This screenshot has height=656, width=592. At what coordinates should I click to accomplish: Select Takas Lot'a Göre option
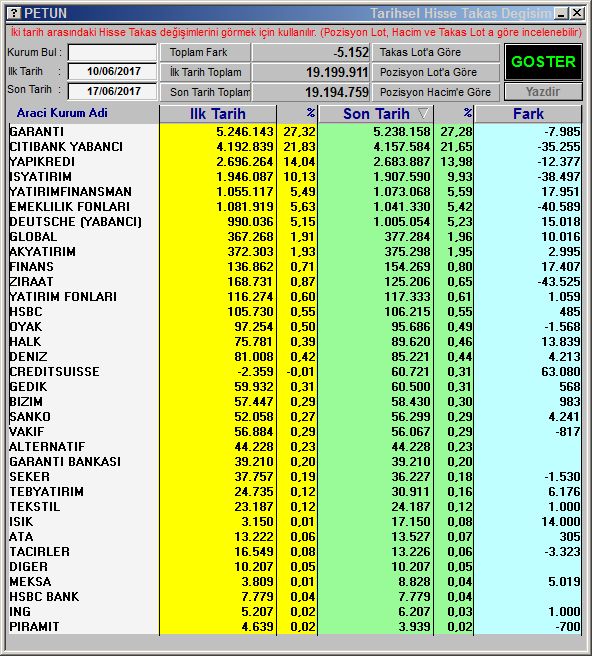pos(436,52)
